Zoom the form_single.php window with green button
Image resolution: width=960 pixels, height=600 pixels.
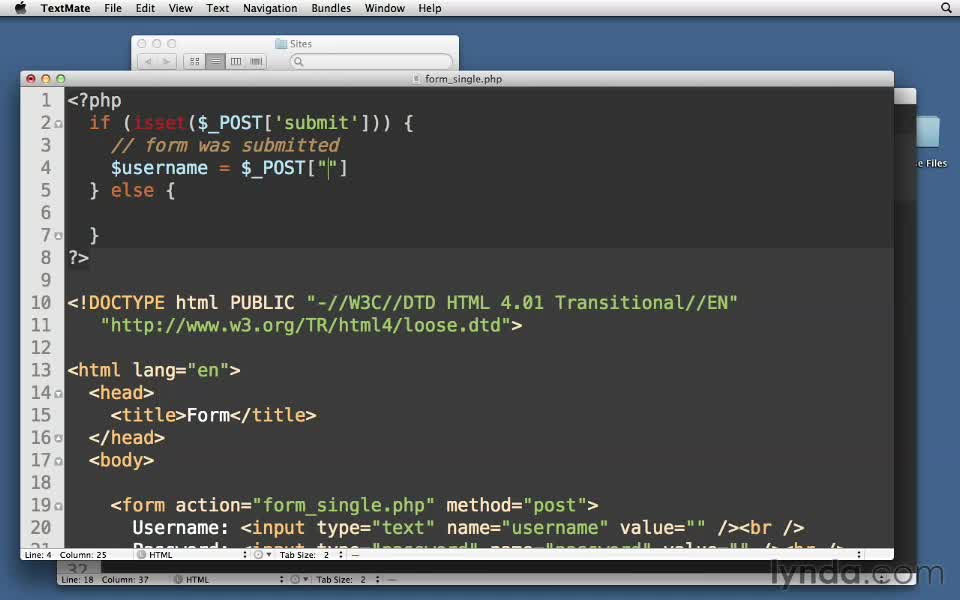pyautogui.click(x=61, y=79)
